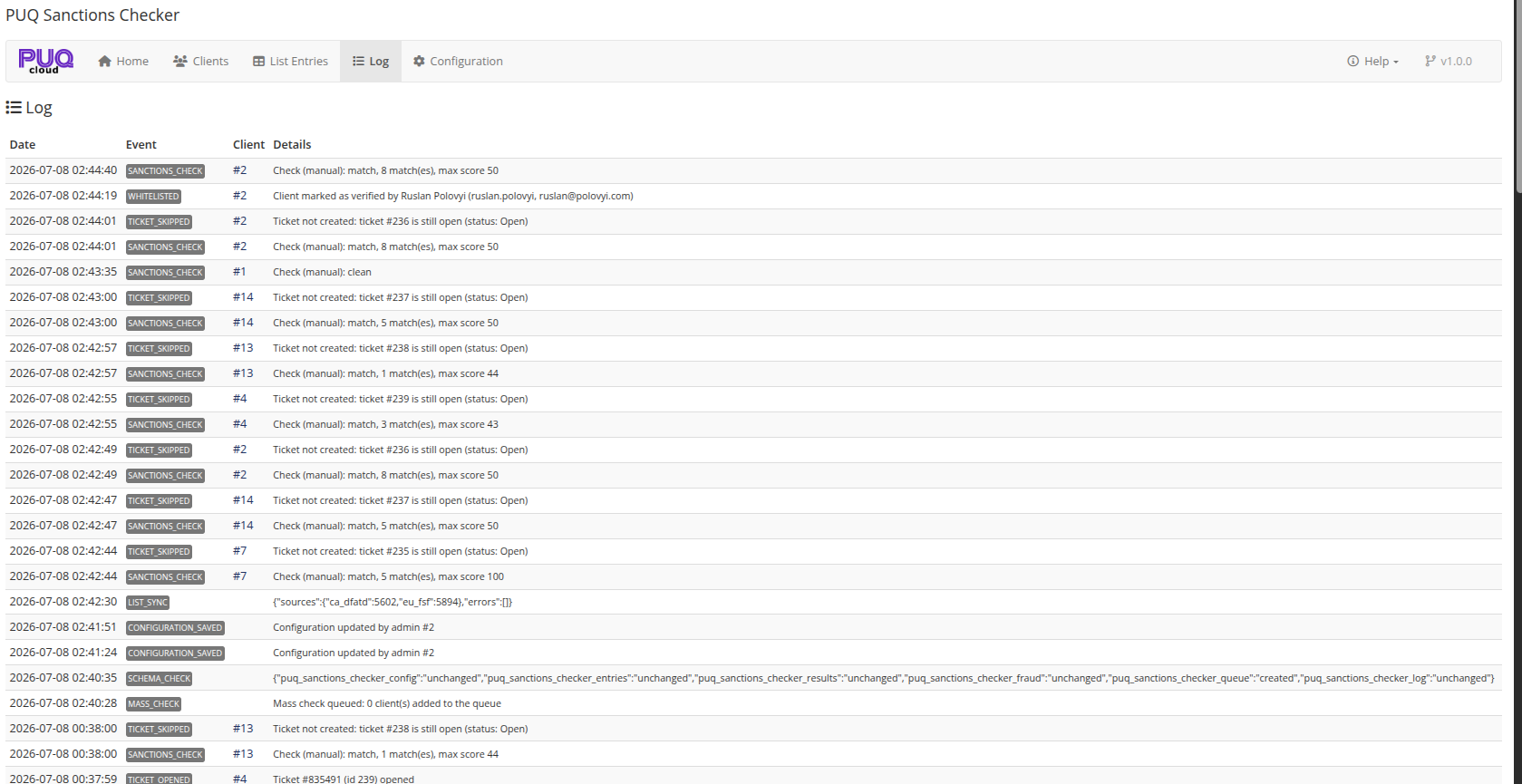
Task: Click client #4 in the ticket #239 skipped row
Action: click(x=239, y=399)
